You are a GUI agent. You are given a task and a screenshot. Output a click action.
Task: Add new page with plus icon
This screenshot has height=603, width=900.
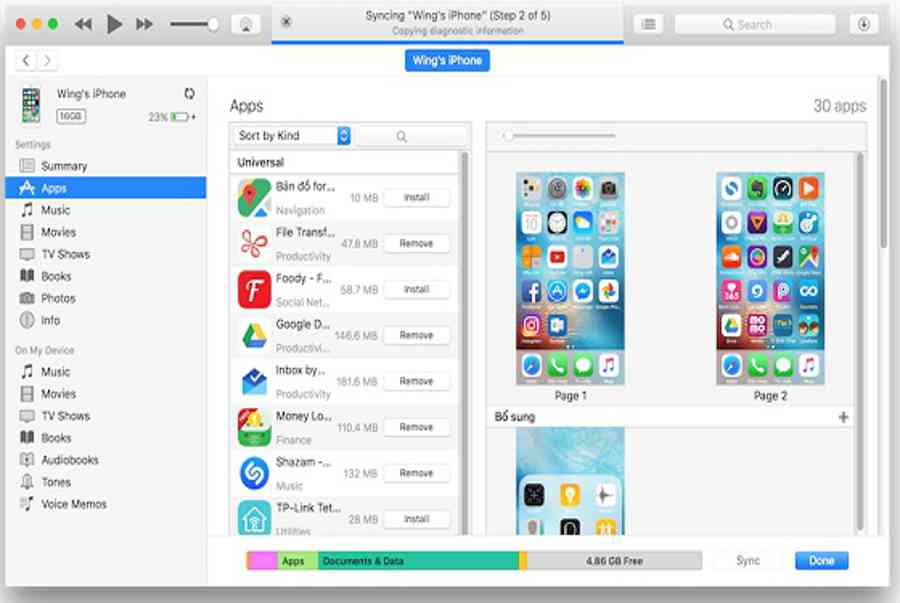click(x=843, y=417)
